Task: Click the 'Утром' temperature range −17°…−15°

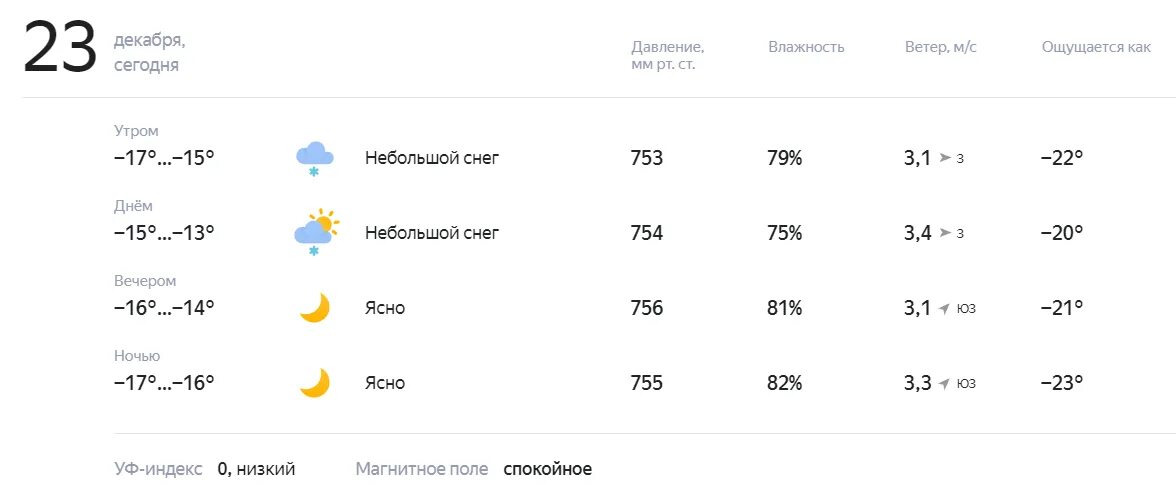Action: pyautogui.click(x=164, y=158)
